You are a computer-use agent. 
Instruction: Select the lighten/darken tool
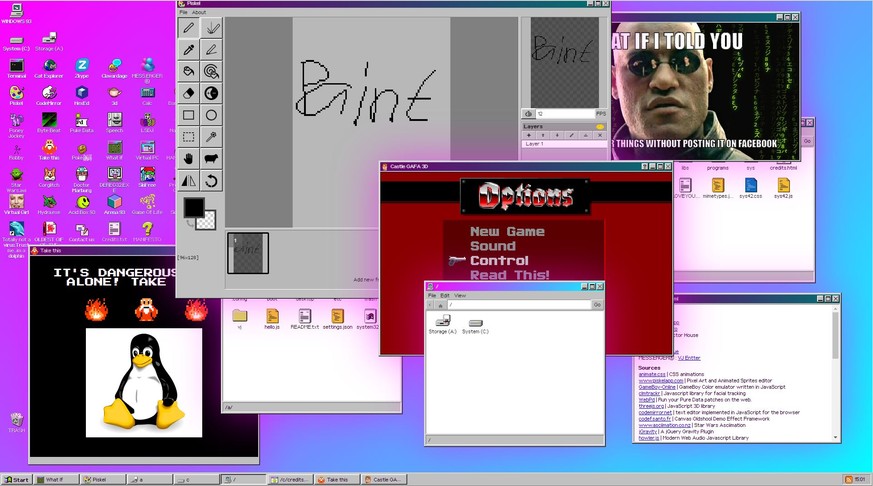coord(211,93)
